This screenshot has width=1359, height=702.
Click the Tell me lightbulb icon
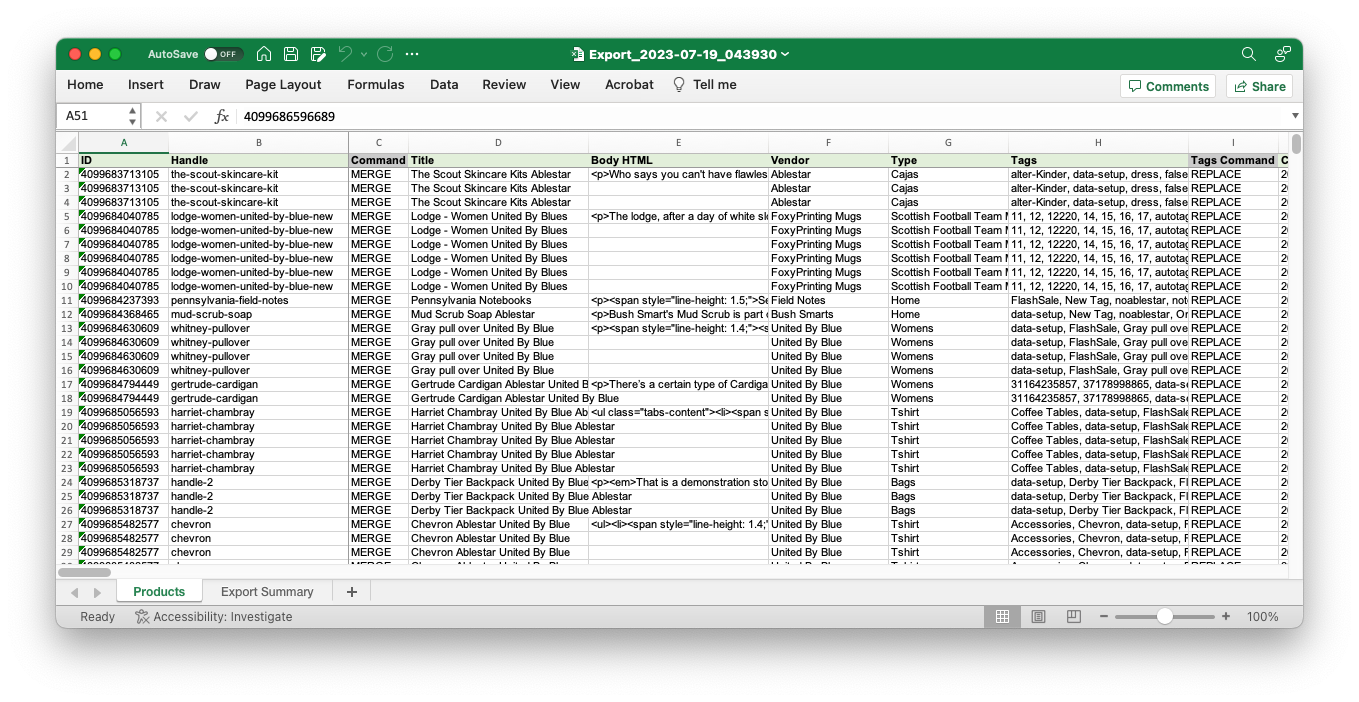tap(679, 85)
